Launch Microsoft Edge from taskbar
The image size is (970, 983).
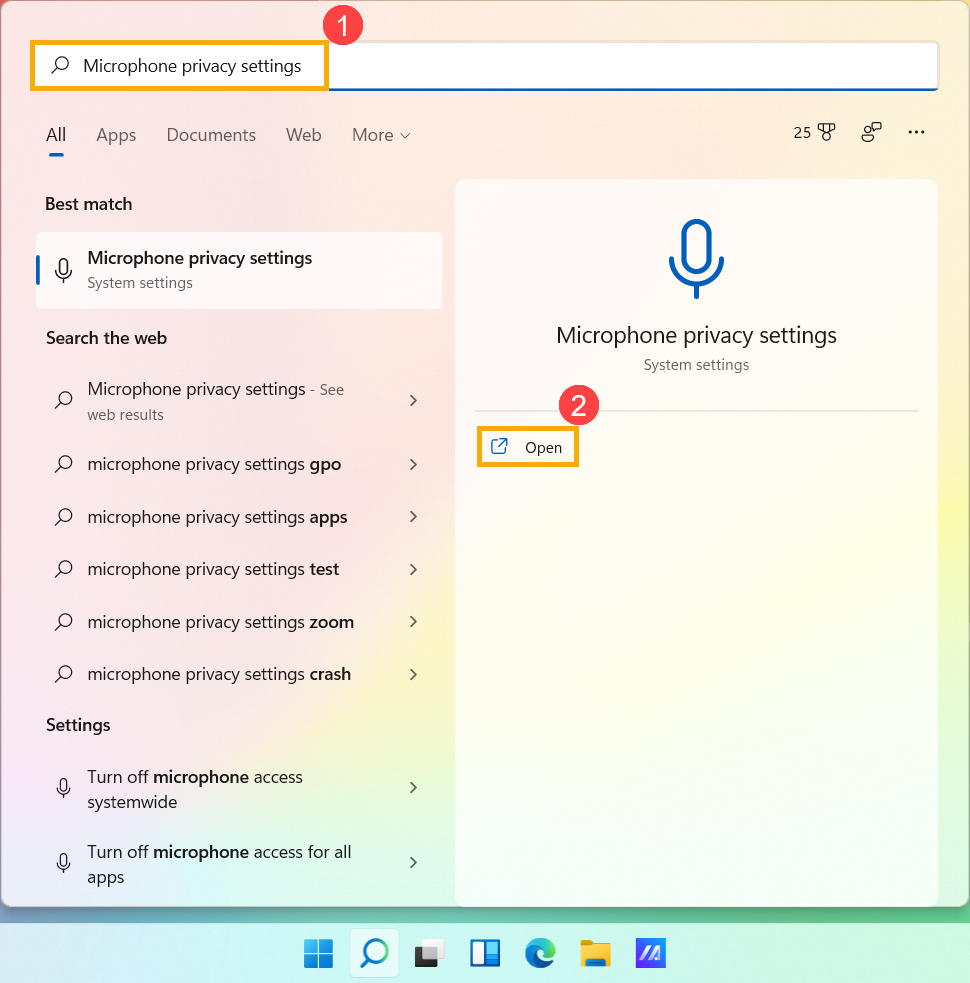click(x=540, y=953)
